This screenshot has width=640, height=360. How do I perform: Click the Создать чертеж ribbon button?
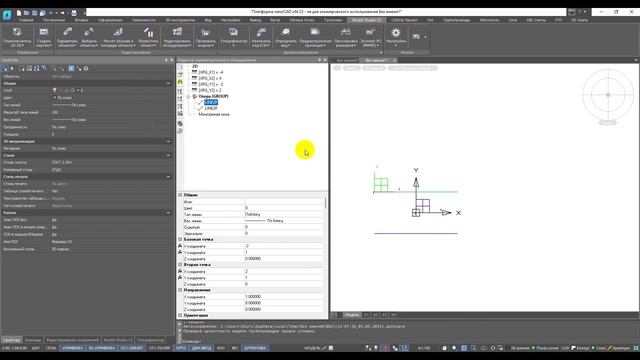pos(44,37)
